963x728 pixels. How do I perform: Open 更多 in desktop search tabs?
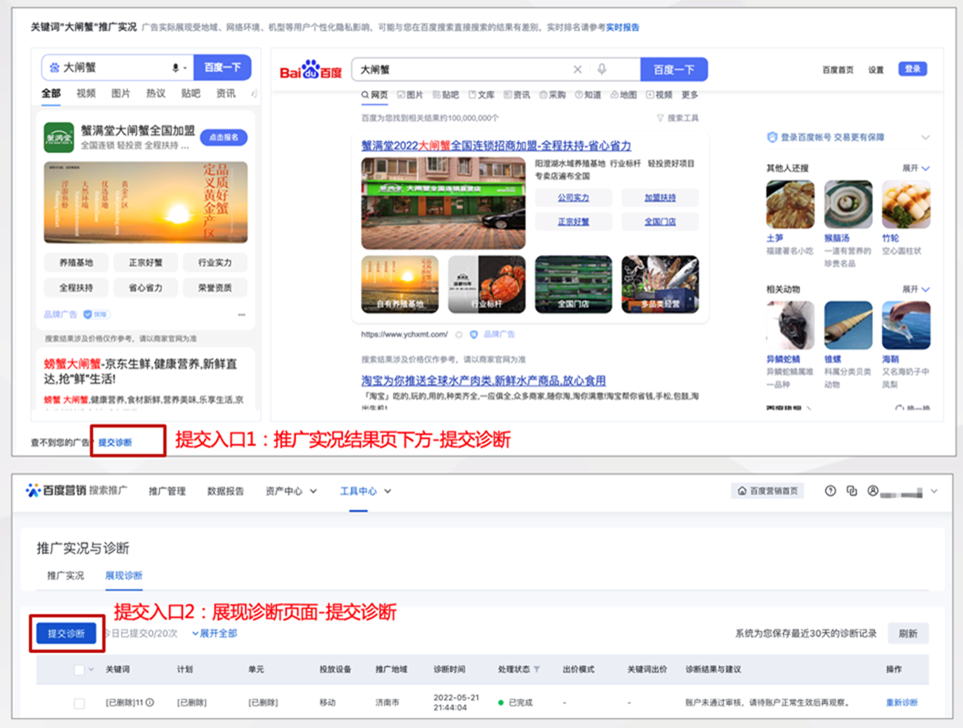tap(690, 95)
